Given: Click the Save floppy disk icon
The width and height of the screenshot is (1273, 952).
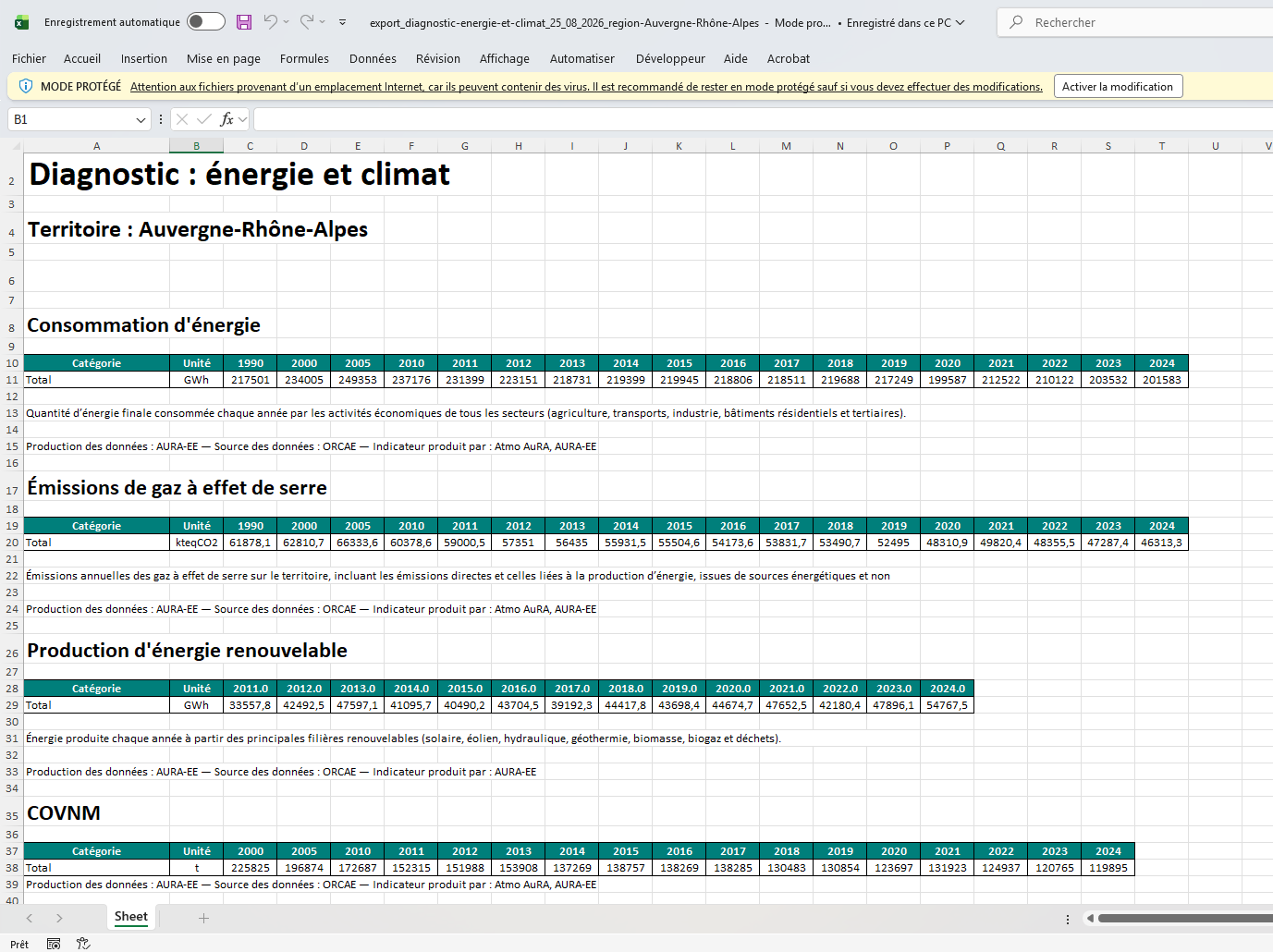Looking at the screenshot, I should (x=244, y=22).
